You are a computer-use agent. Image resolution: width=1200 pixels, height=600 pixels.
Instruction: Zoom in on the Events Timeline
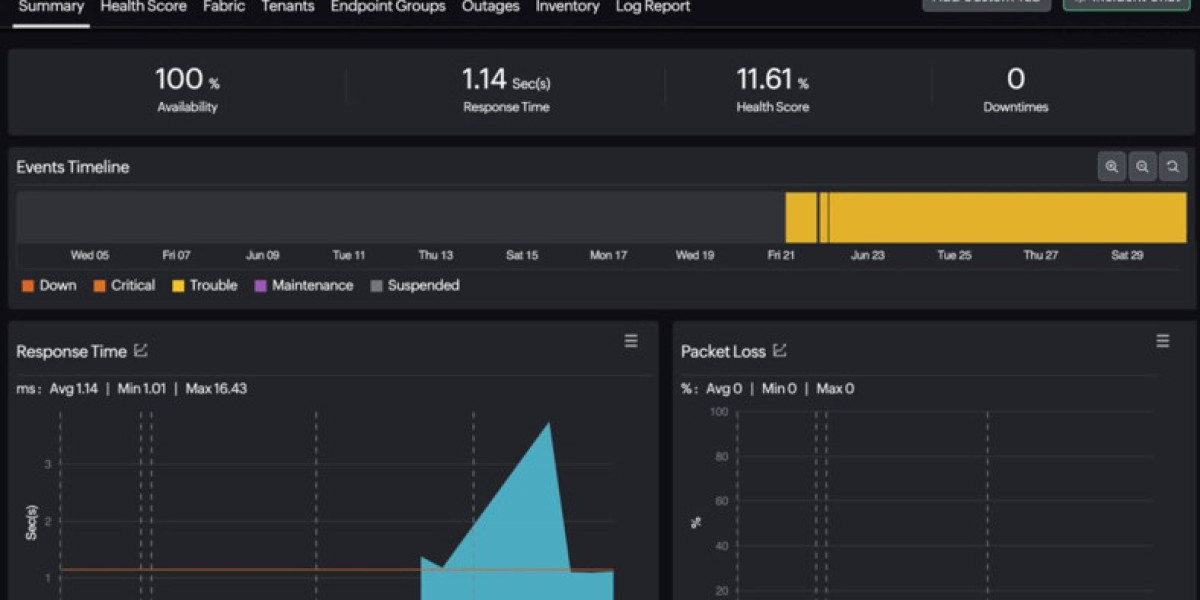(1111, 167)
